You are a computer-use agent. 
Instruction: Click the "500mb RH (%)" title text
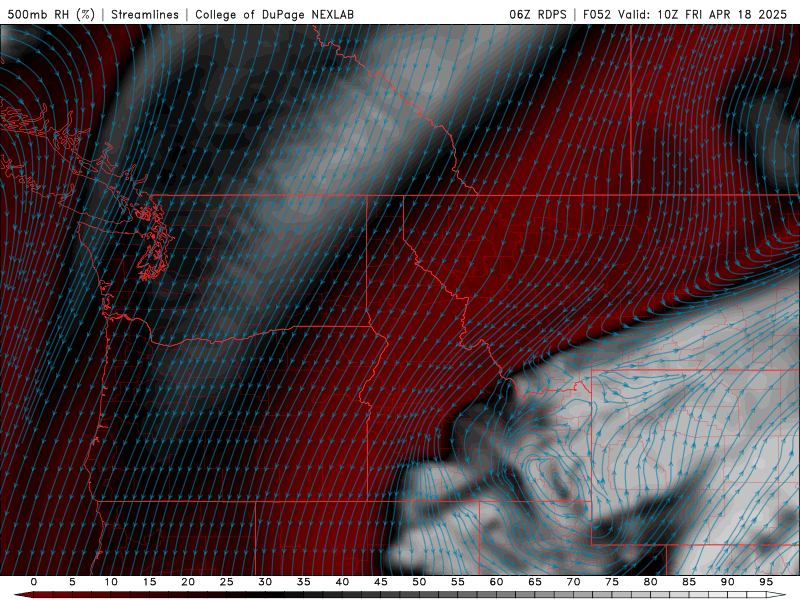[51, 14]
